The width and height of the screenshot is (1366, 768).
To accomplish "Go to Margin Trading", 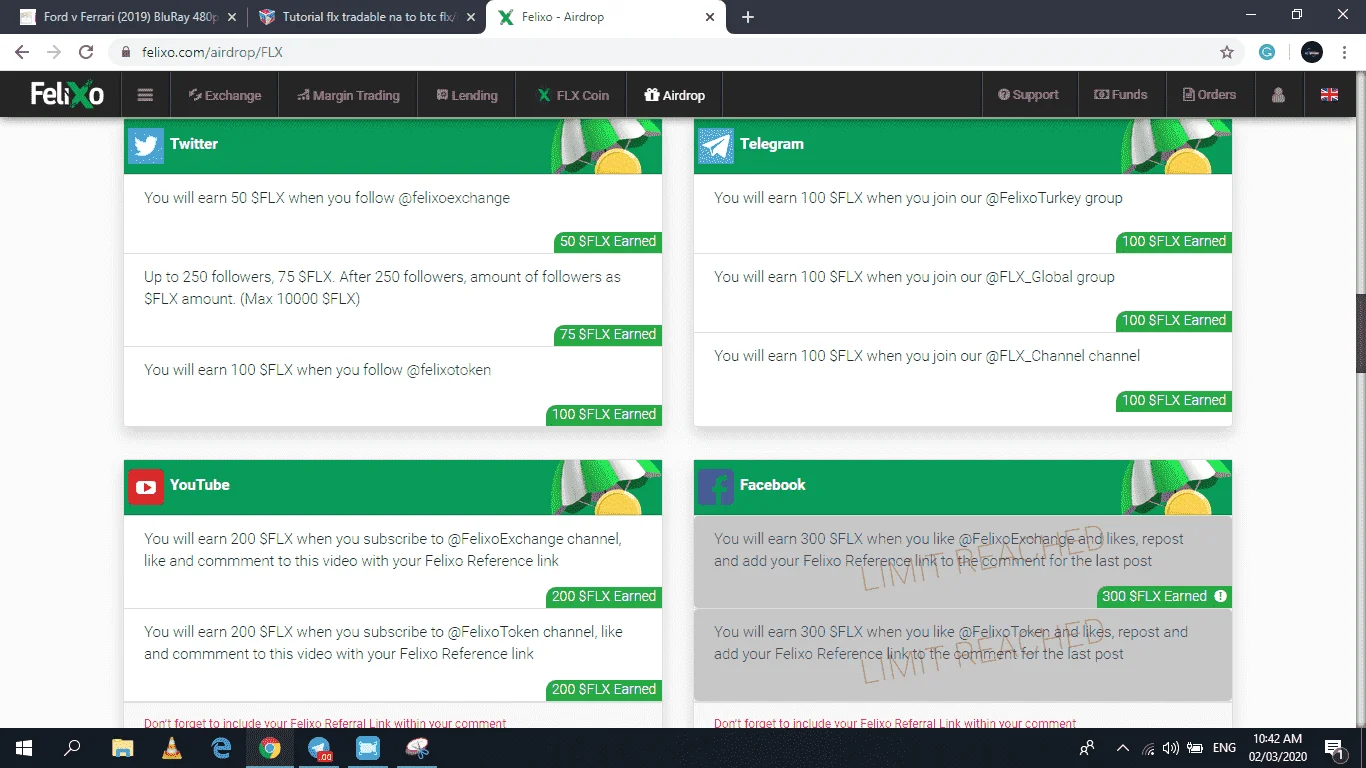I will (348, 95).
